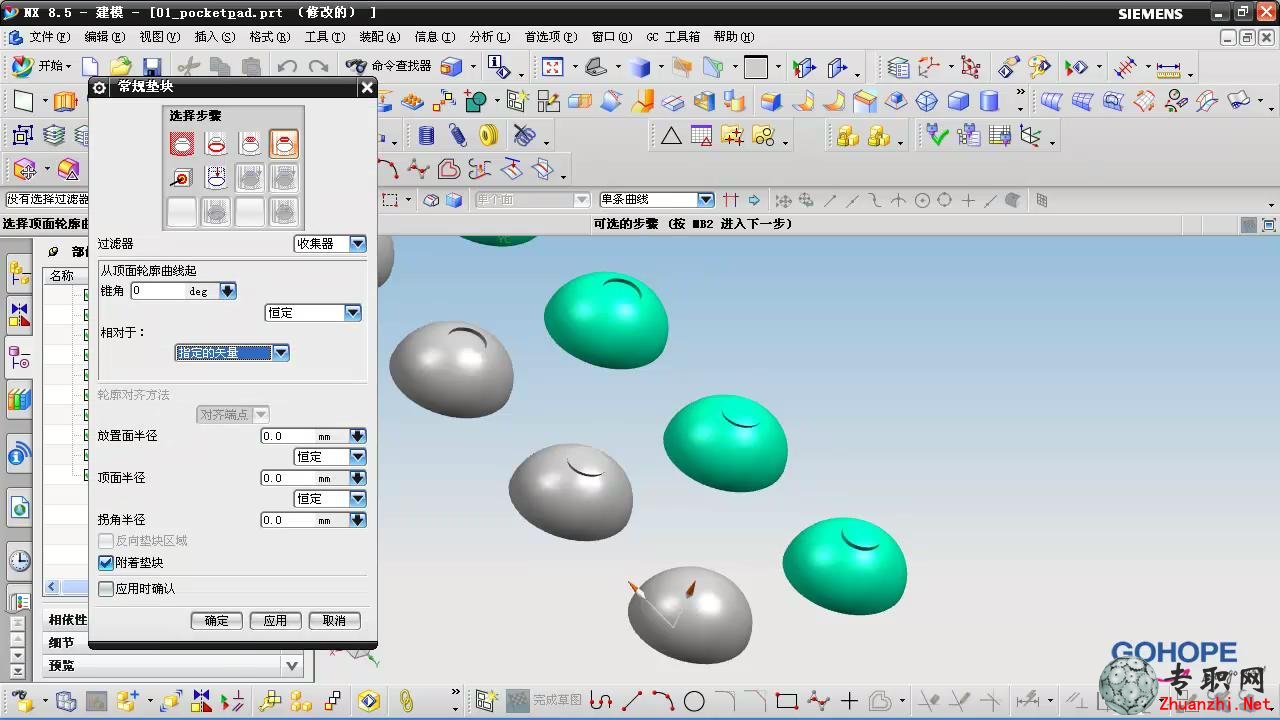The width and height of the screenshot is (1280, 720).
Task: Click the Undo arrow icon
Action: (287, 67)
